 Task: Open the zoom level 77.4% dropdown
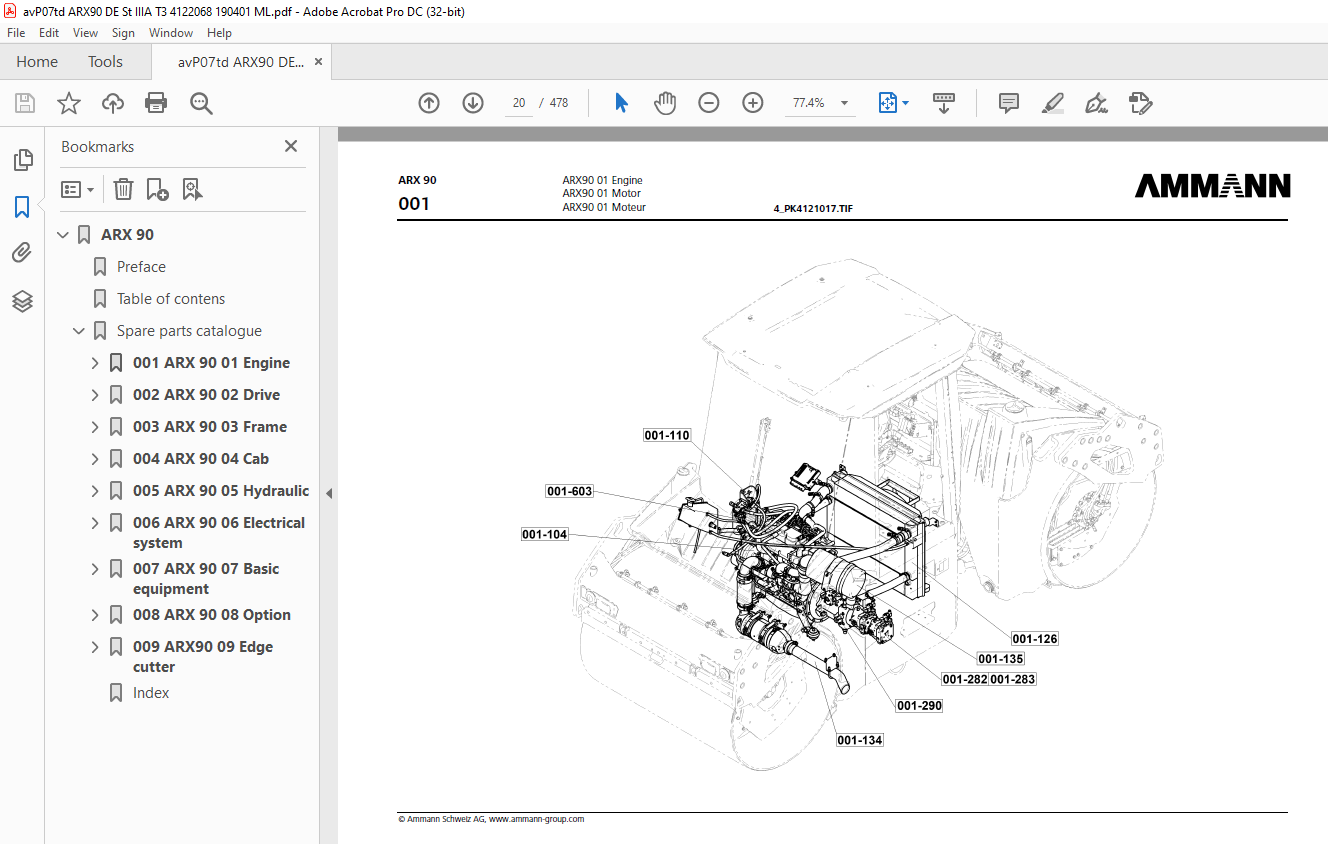click(x=844, y=103)
